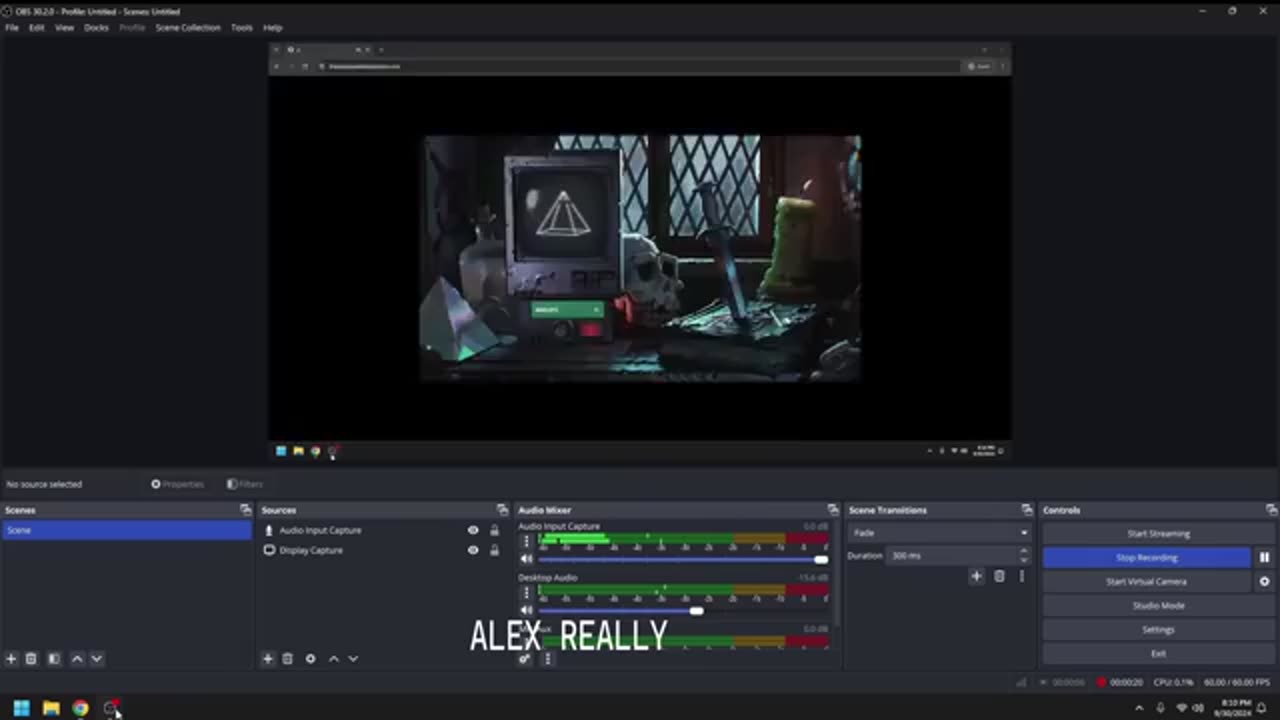Open Settings from Controls panel
Viewport: 1280px width, 720px height.
(1158, 629)
